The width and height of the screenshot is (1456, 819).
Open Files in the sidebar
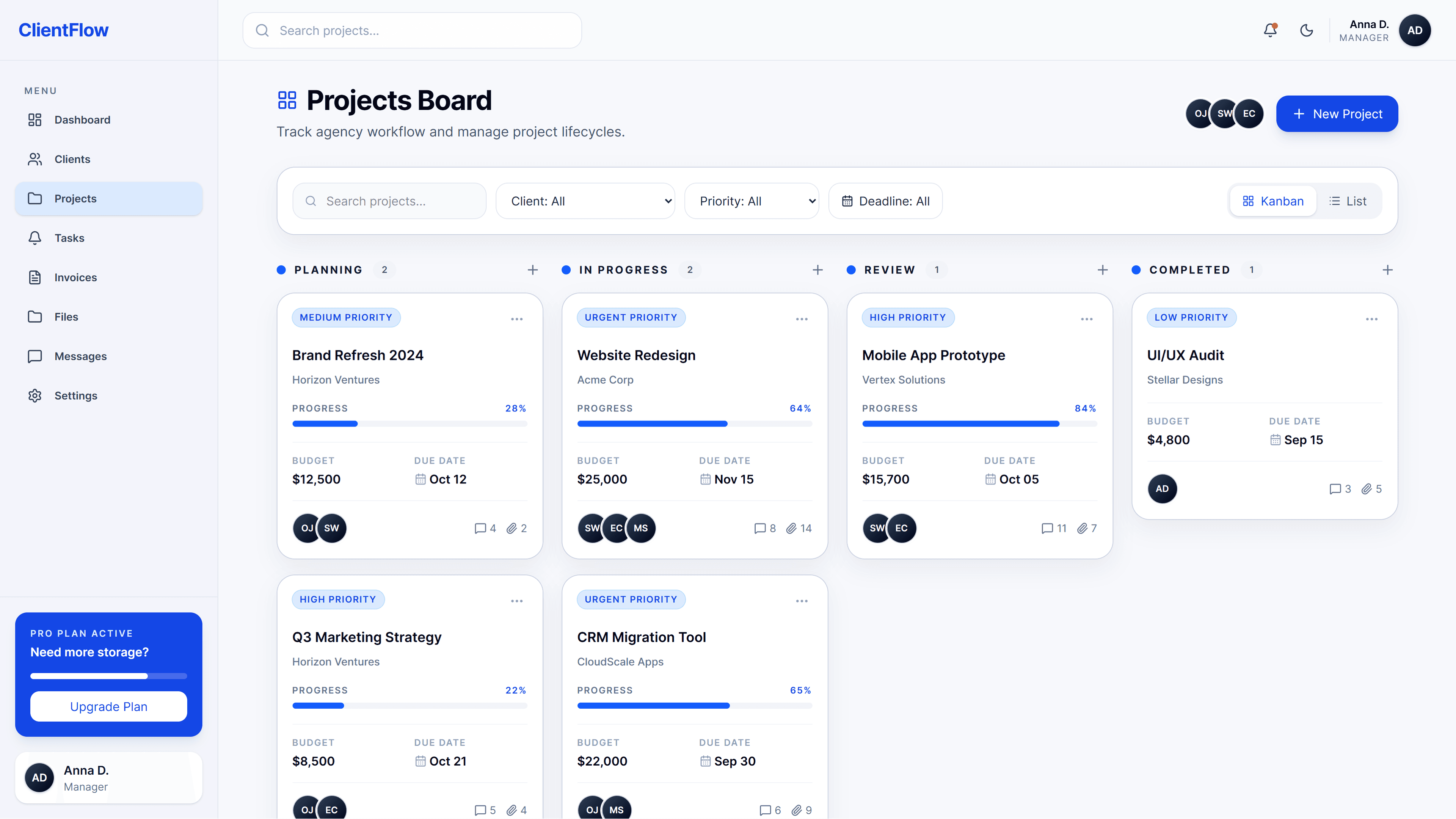[108, 317]
